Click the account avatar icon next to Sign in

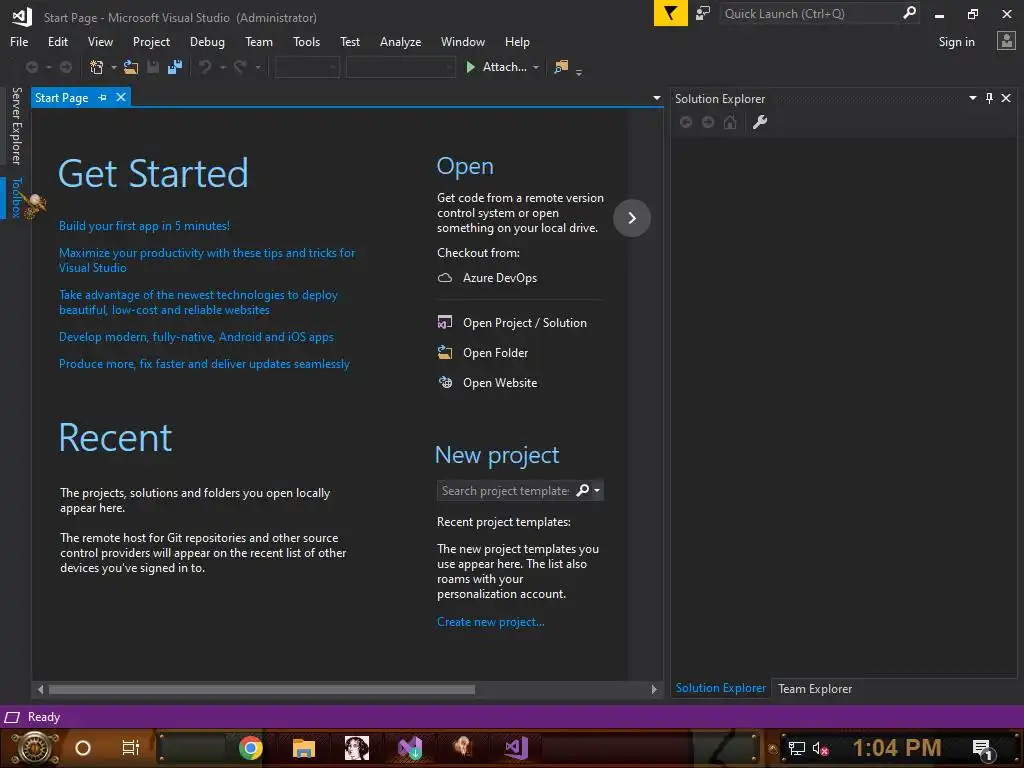coord(1006,41)
